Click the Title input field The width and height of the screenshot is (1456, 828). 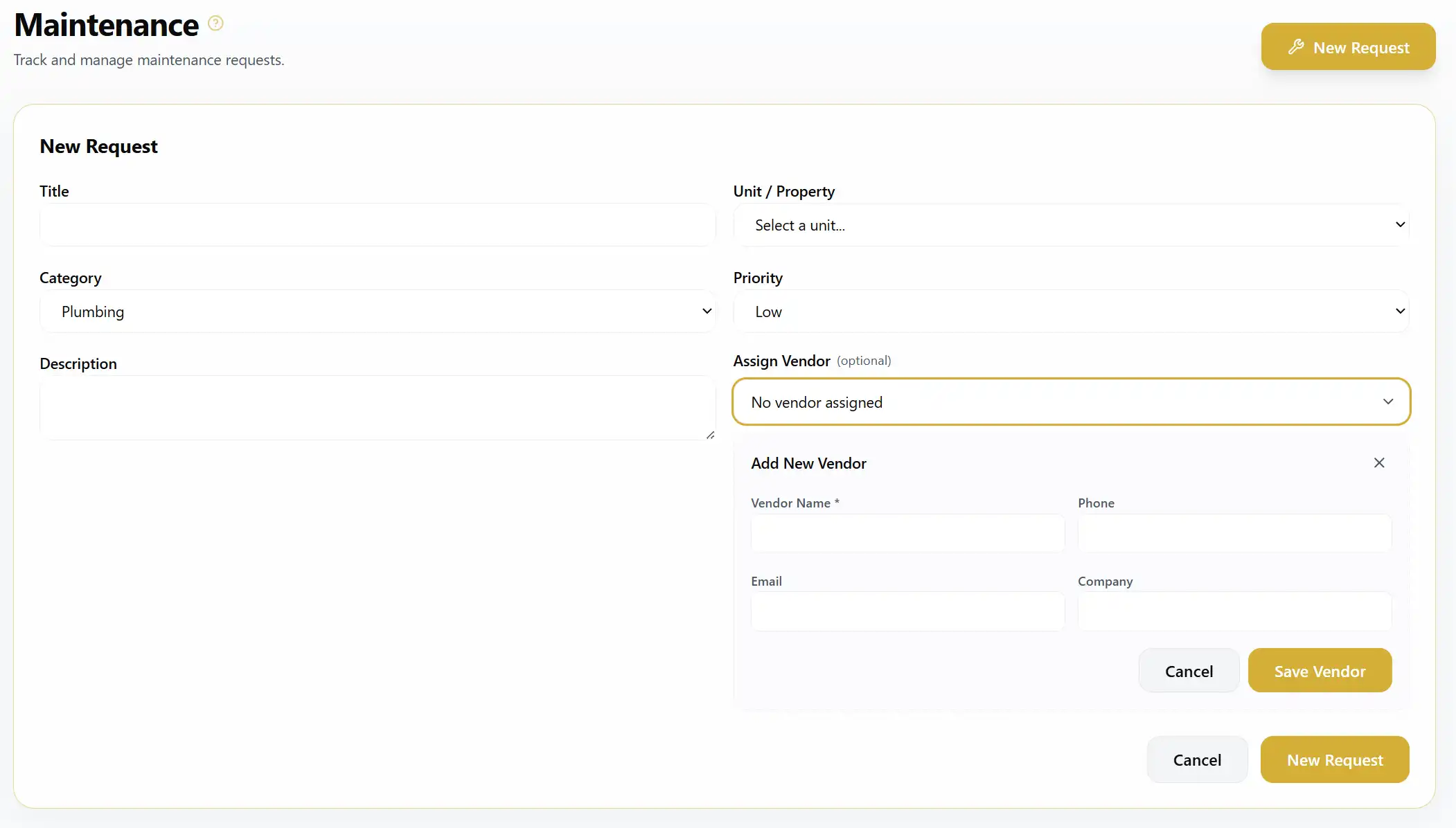tap(378, 224)
